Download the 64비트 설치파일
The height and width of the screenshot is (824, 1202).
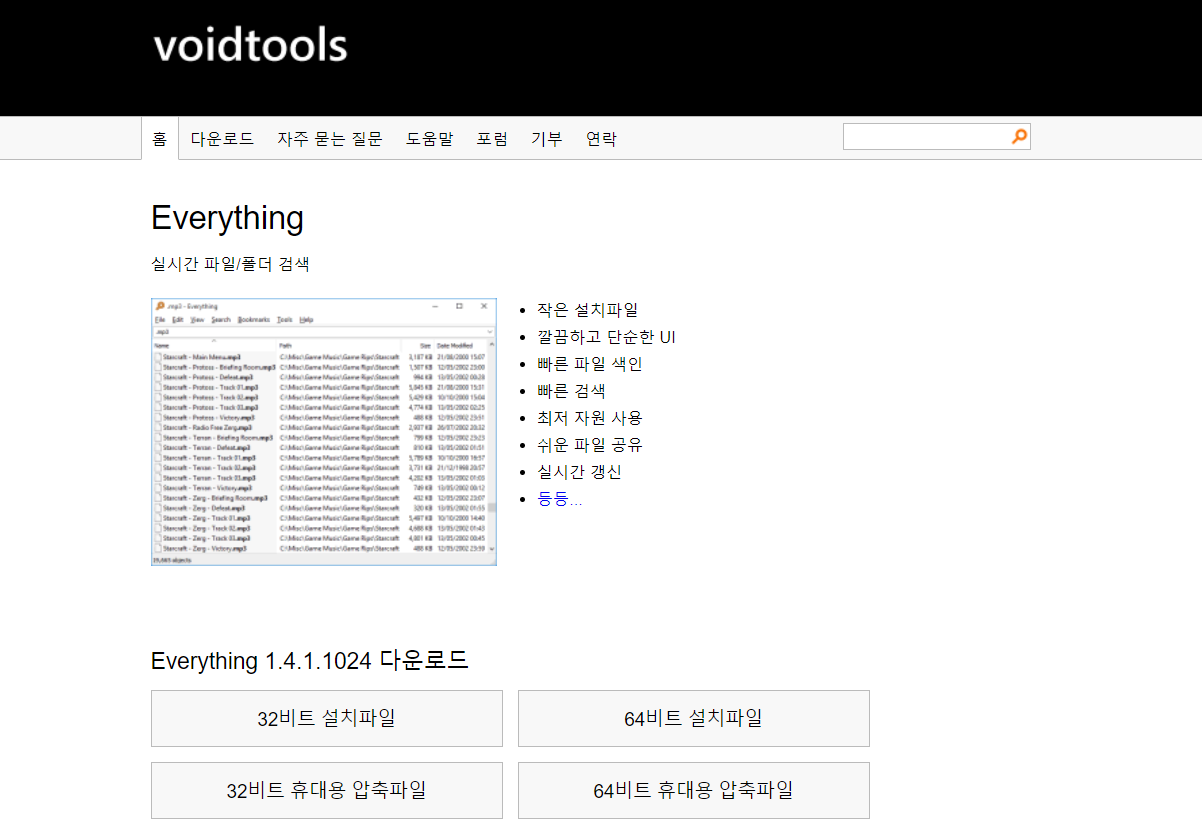click(694, 718)
